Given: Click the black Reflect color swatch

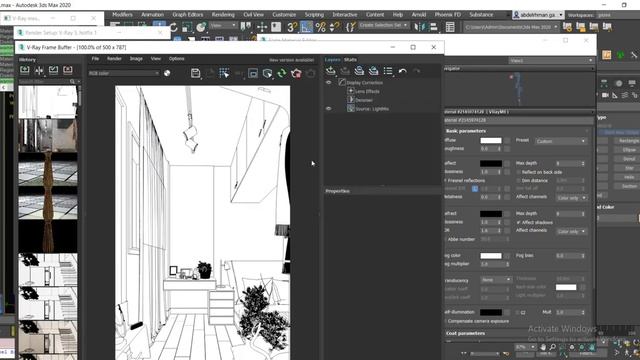Looking at the screenshot, I should point(491,163).
